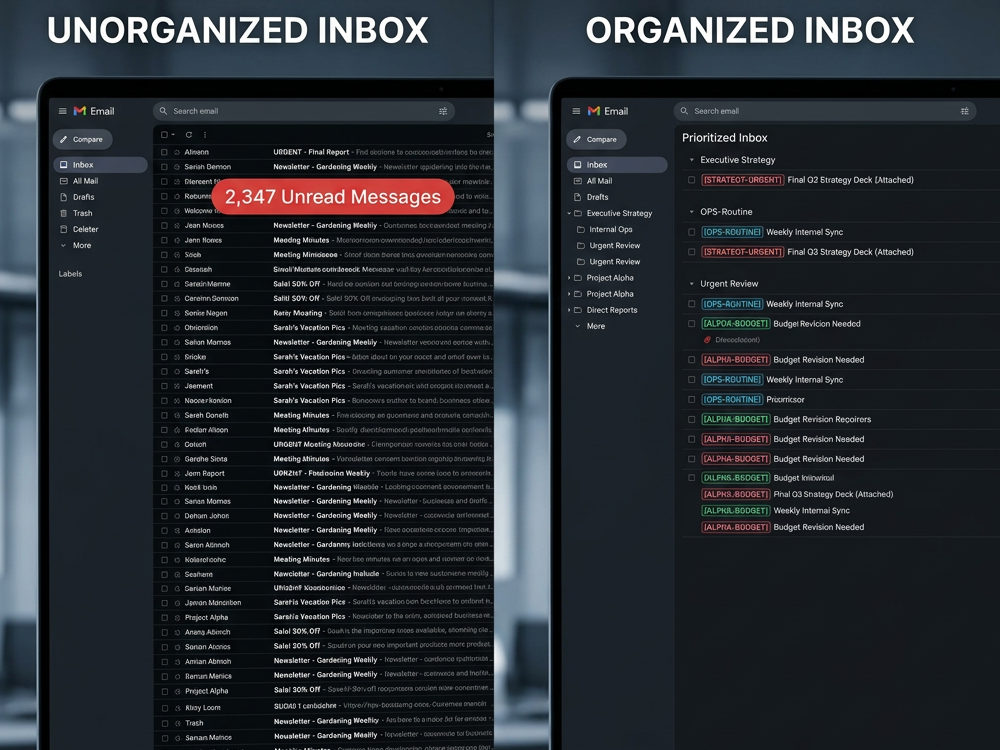Collapse the Urgent Review section in Prioritized Inbox
Screen dimensions: 1000x750
[691, 284]
